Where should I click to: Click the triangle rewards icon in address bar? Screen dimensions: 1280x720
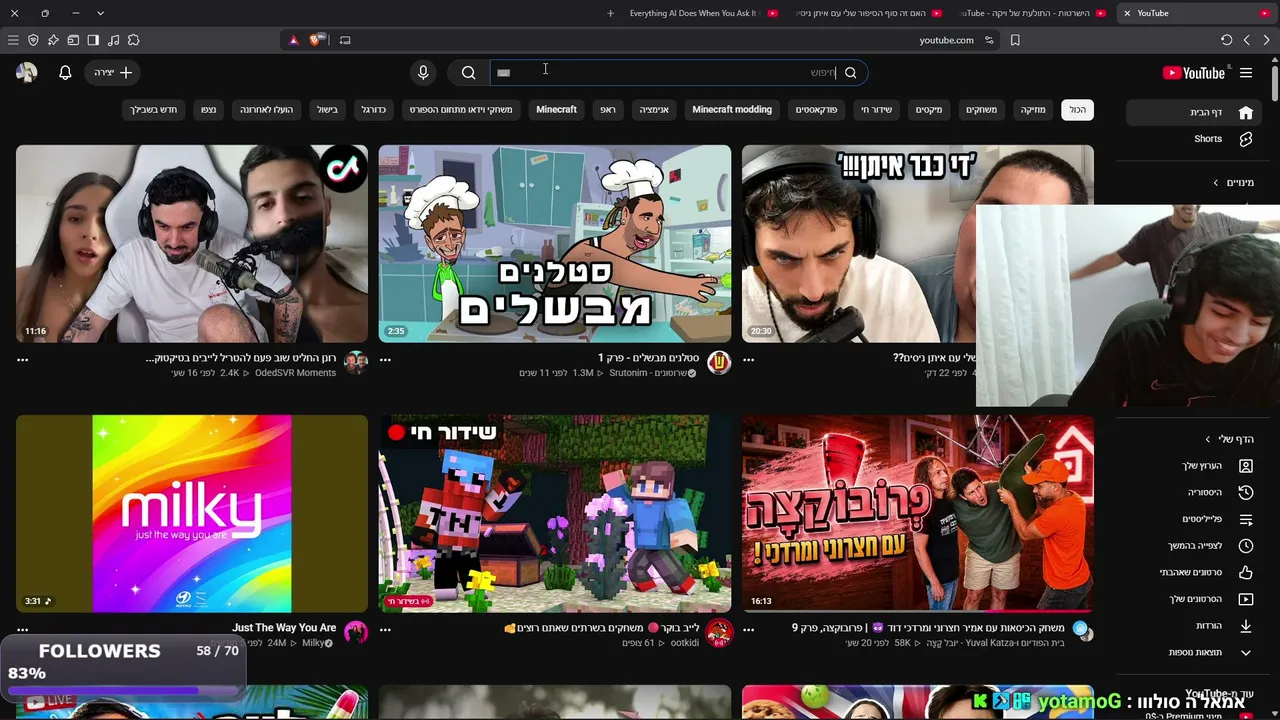293,40
